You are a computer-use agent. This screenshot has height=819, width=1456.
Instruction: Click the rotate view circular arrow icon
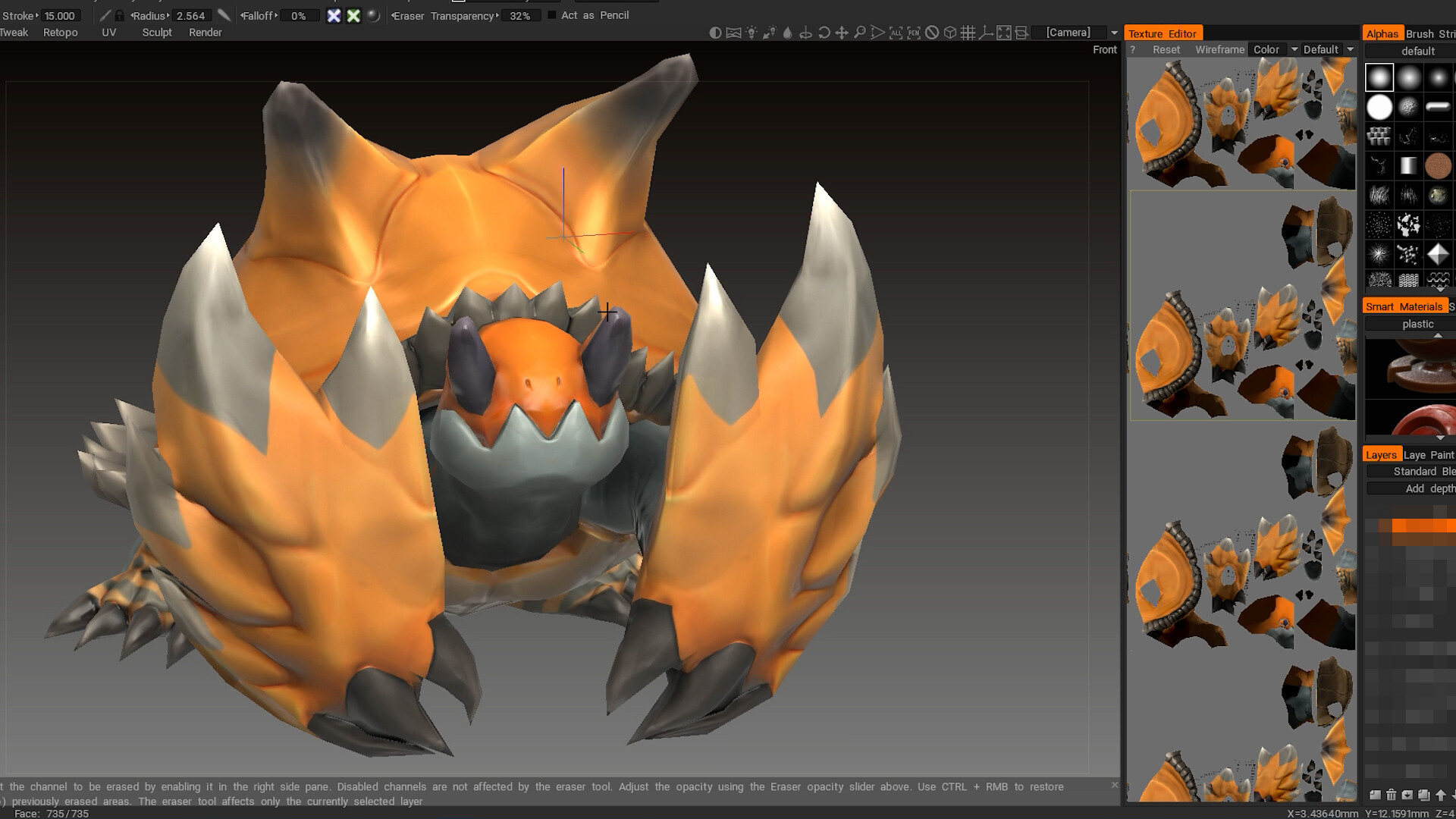(x=824, y=33)
